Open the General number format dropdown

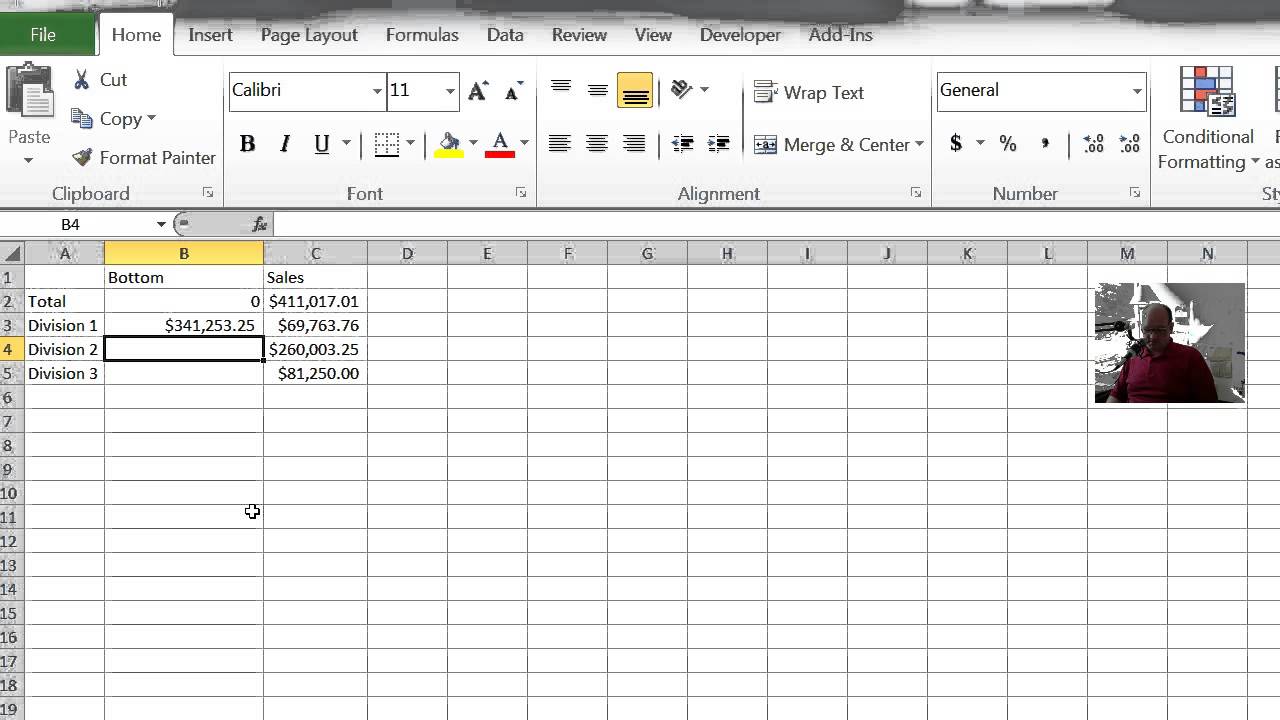(x=1137, y=91)
